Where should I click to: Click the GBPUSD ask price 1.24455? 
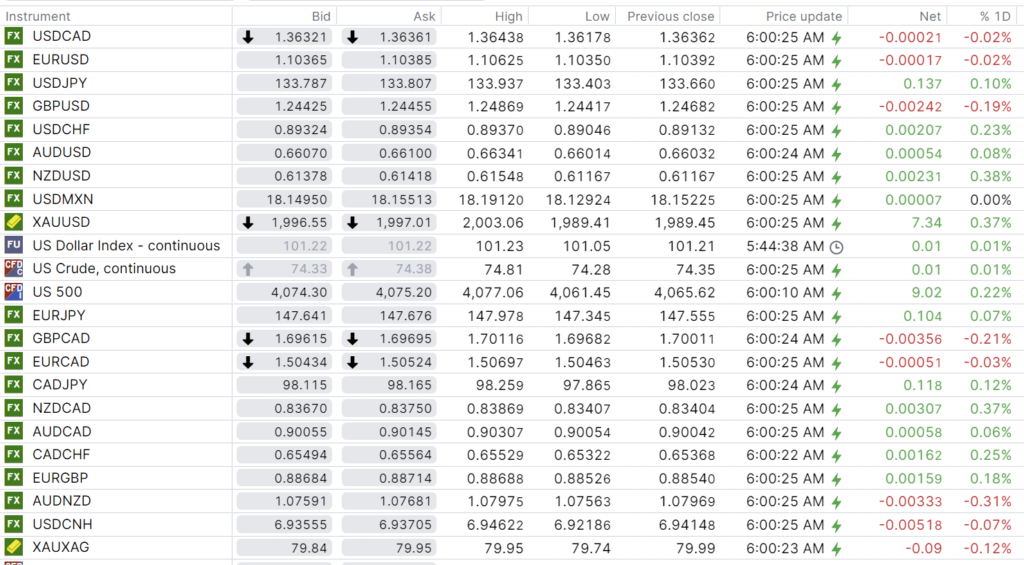click(406, 106)
